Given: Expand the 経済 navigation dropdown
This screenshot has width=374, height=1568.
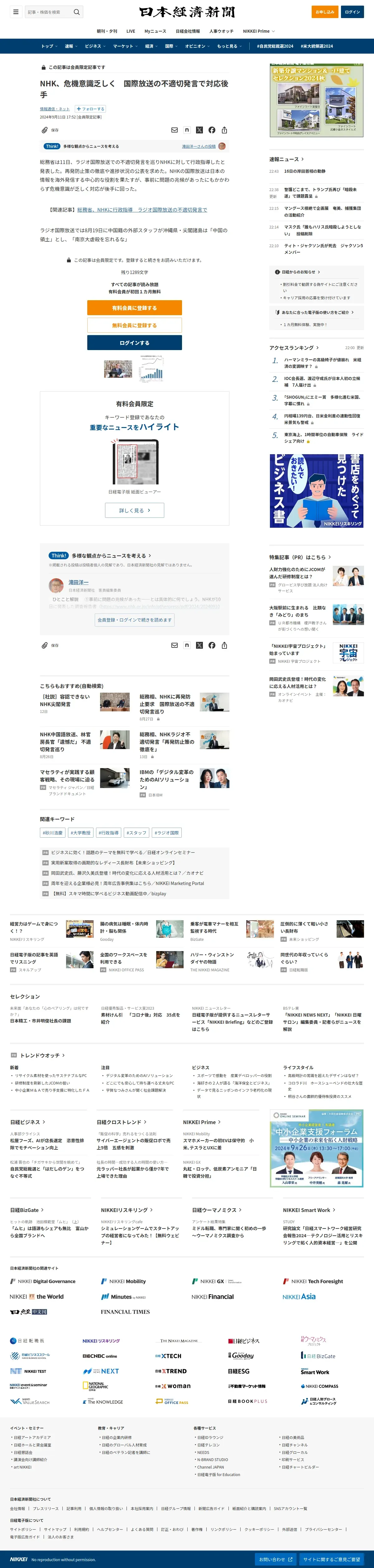Looking at the screenshot, I should coord(151,46).
